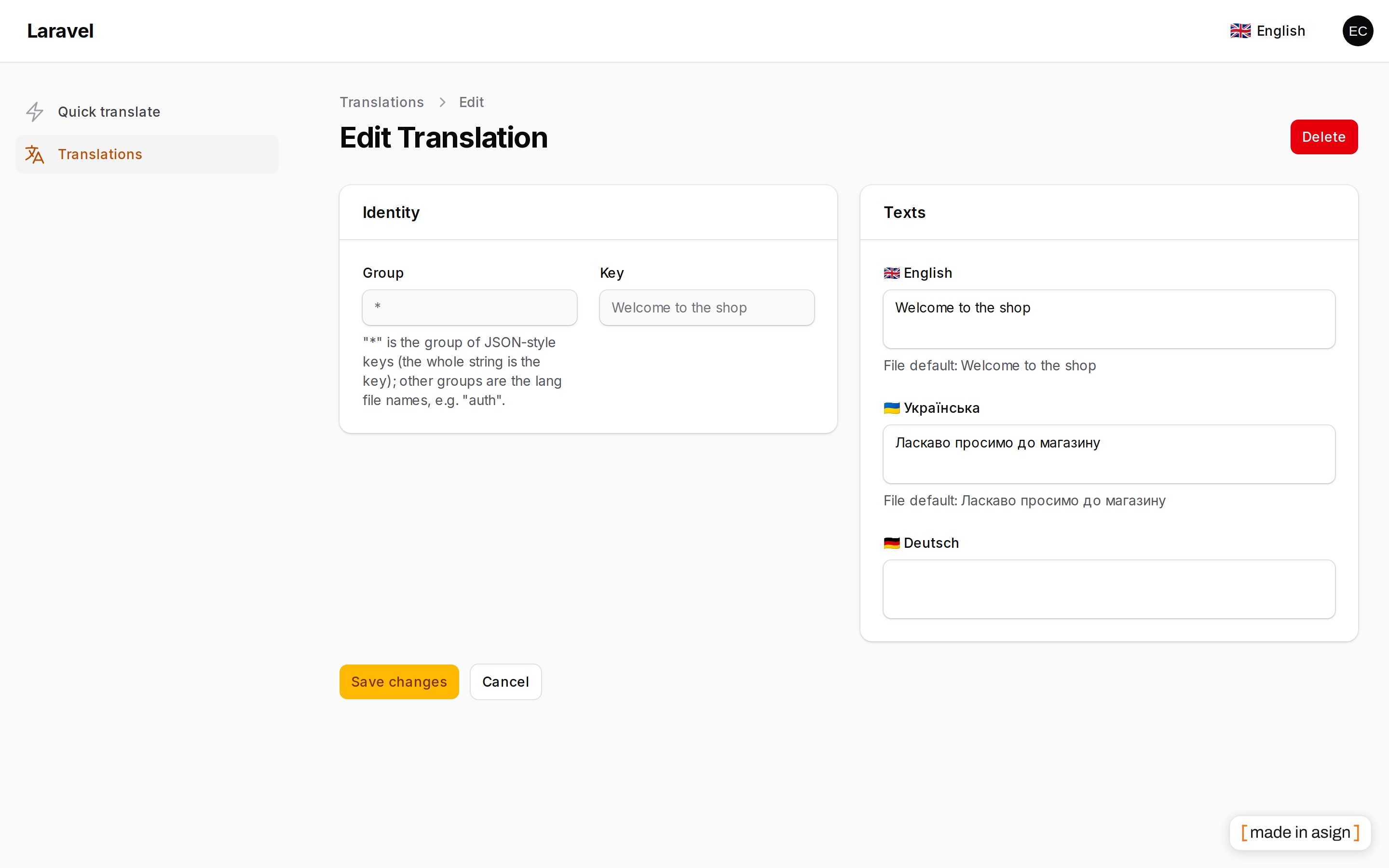
Task: Click the Translations language icon in sidebar
Action: [35, 154]
